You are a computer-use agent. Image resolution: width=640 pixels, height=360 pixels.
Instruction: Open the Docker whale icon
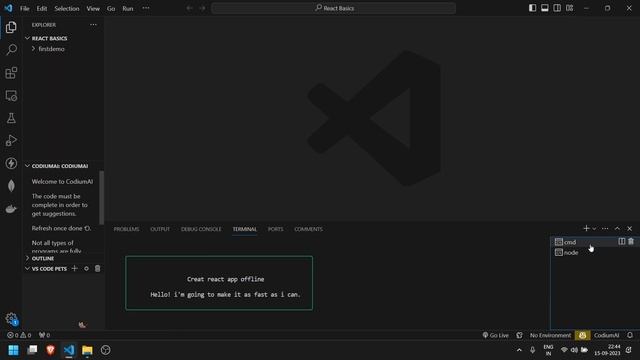(x=11, y=209)
